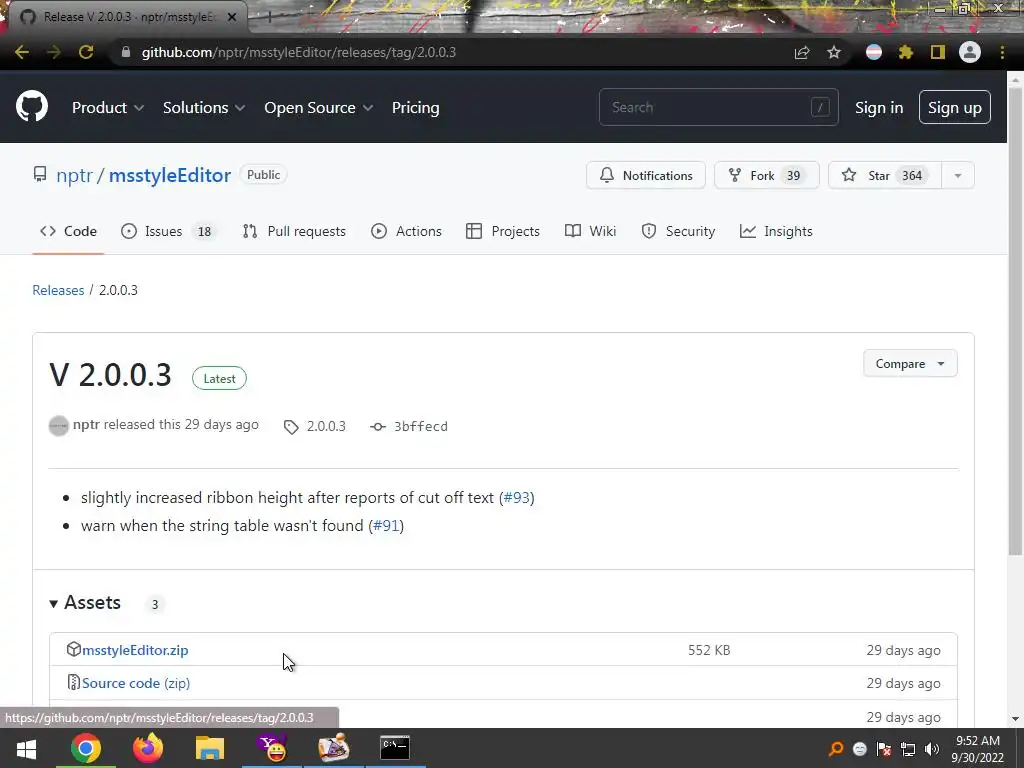Open the Star lists dropdown arrow
This screenshot has width=1024, height=768.
[x=957, y=176]
